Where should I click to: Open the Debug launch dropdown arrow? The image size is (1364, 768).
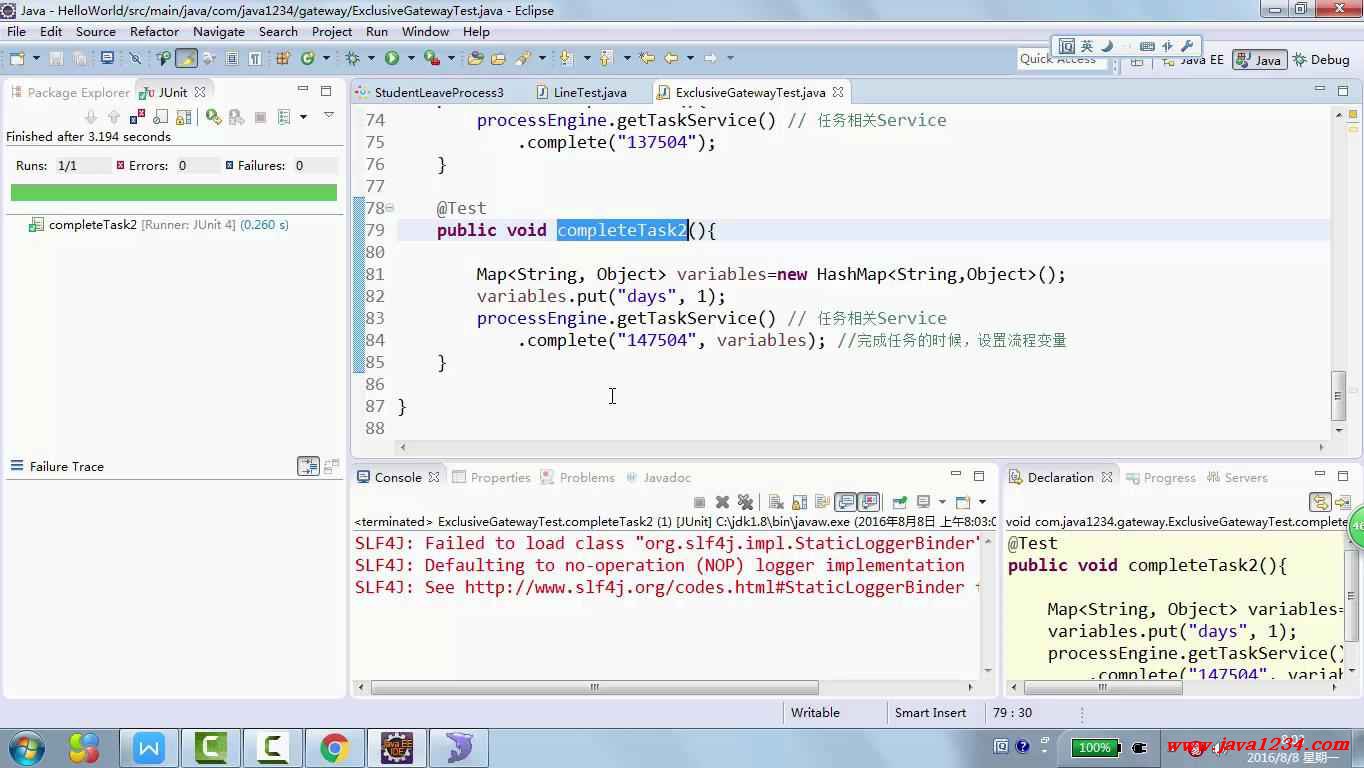pos(370,59)
